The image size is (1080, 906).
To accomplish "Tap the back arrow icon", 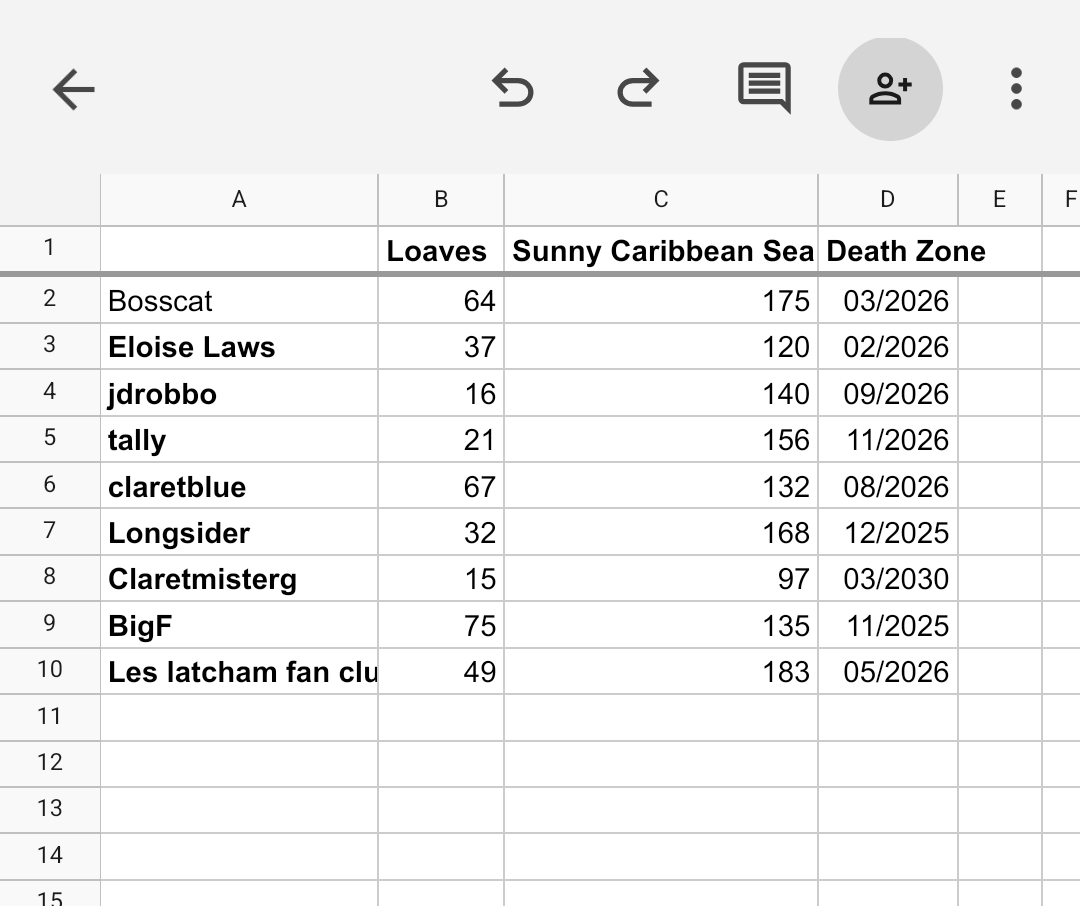I will [73, 90].
